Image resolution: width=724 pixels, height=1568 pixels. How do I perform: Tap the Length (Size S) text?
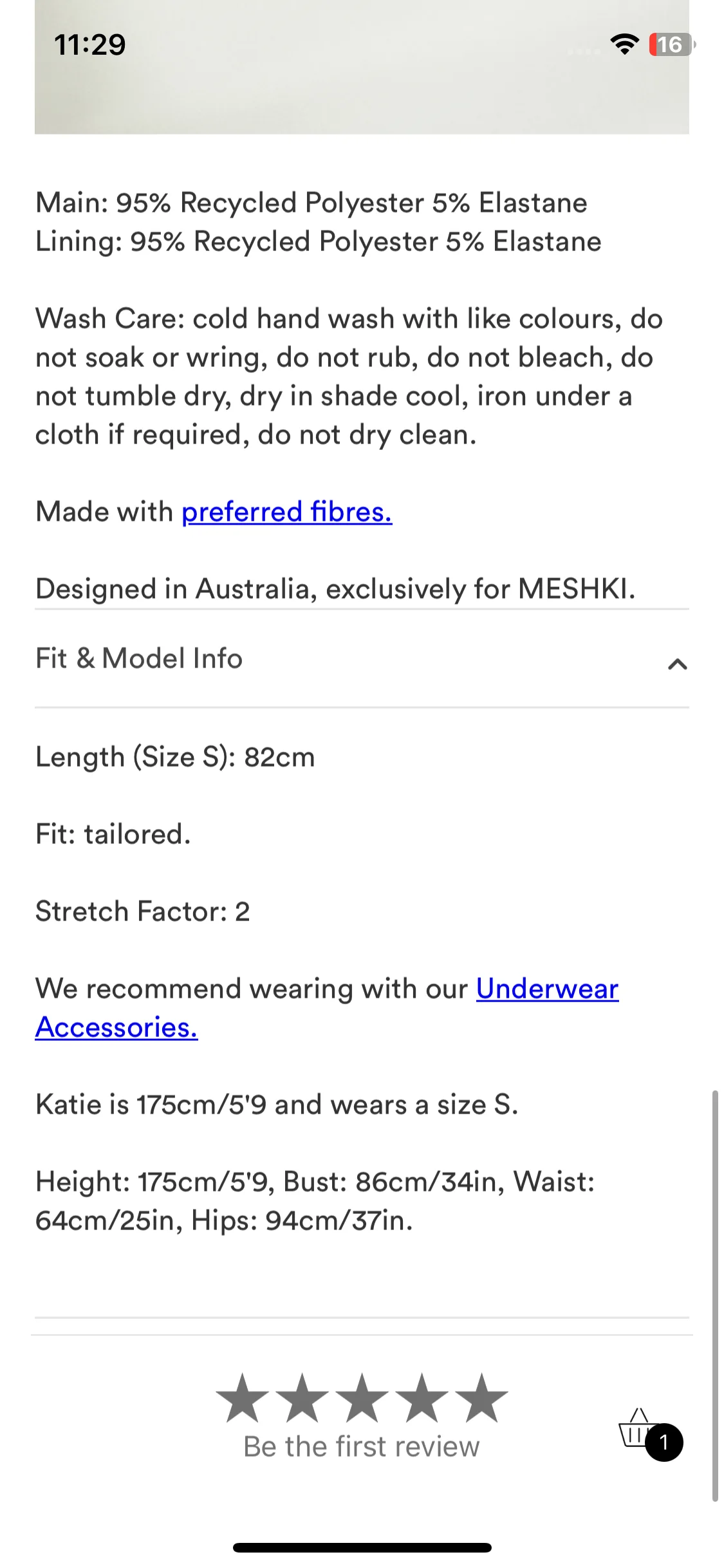175,758
